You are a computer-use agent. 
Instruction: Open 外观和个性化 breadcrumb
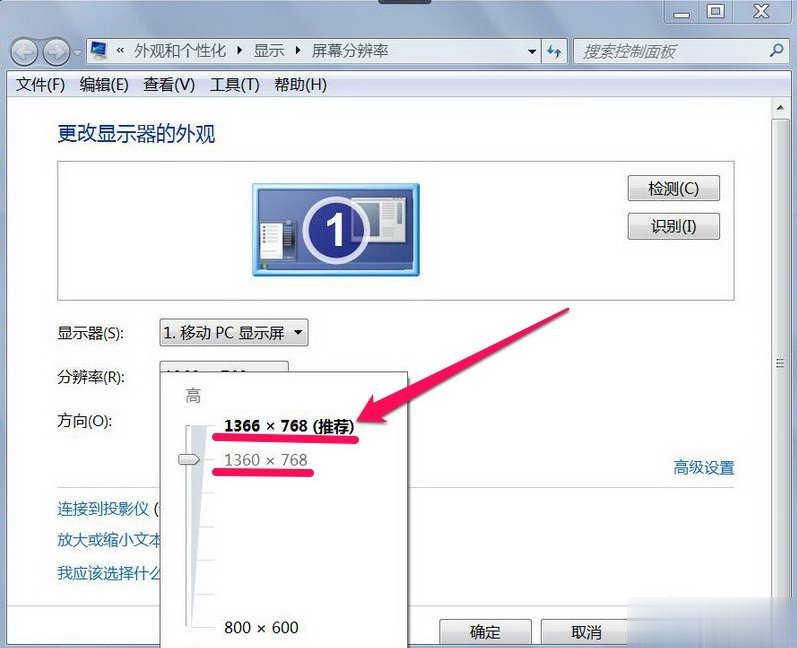pyautogui.click(x=180, y=50)
